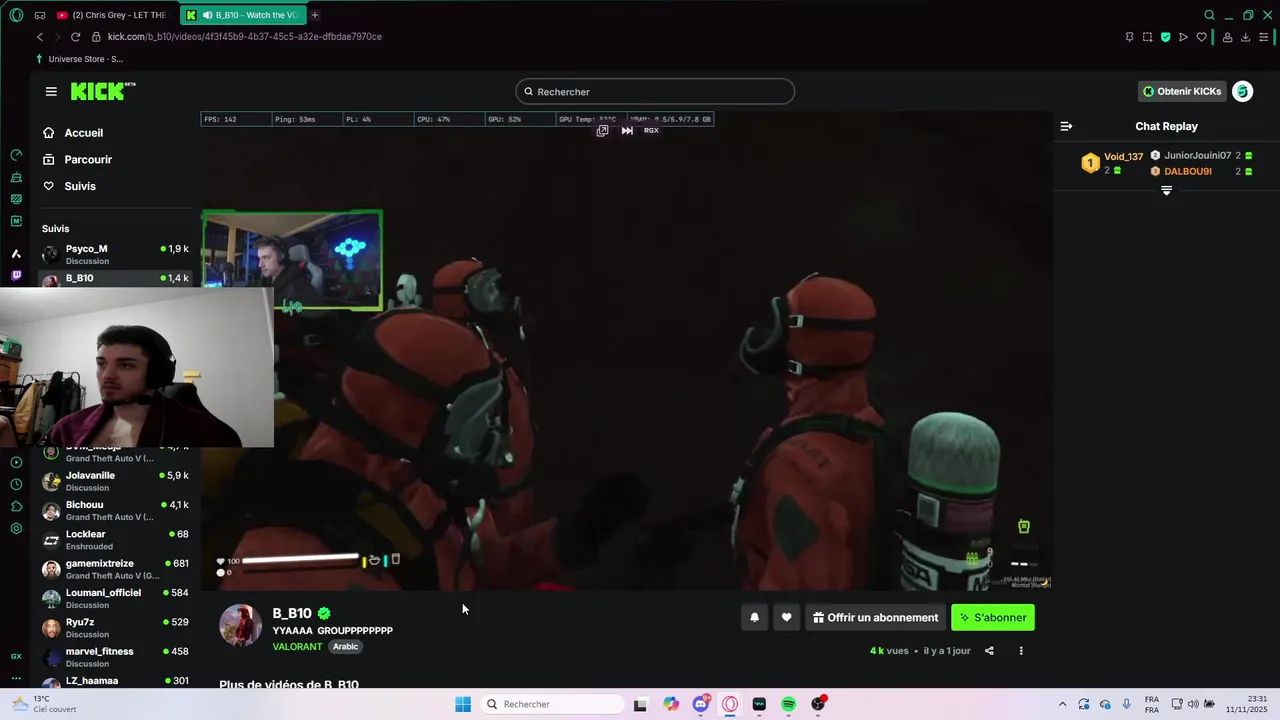This screenshot has height=720, width=1280.
Task: Open GX Cleaner icon in sidebar
Action: (x=16, y=177)
